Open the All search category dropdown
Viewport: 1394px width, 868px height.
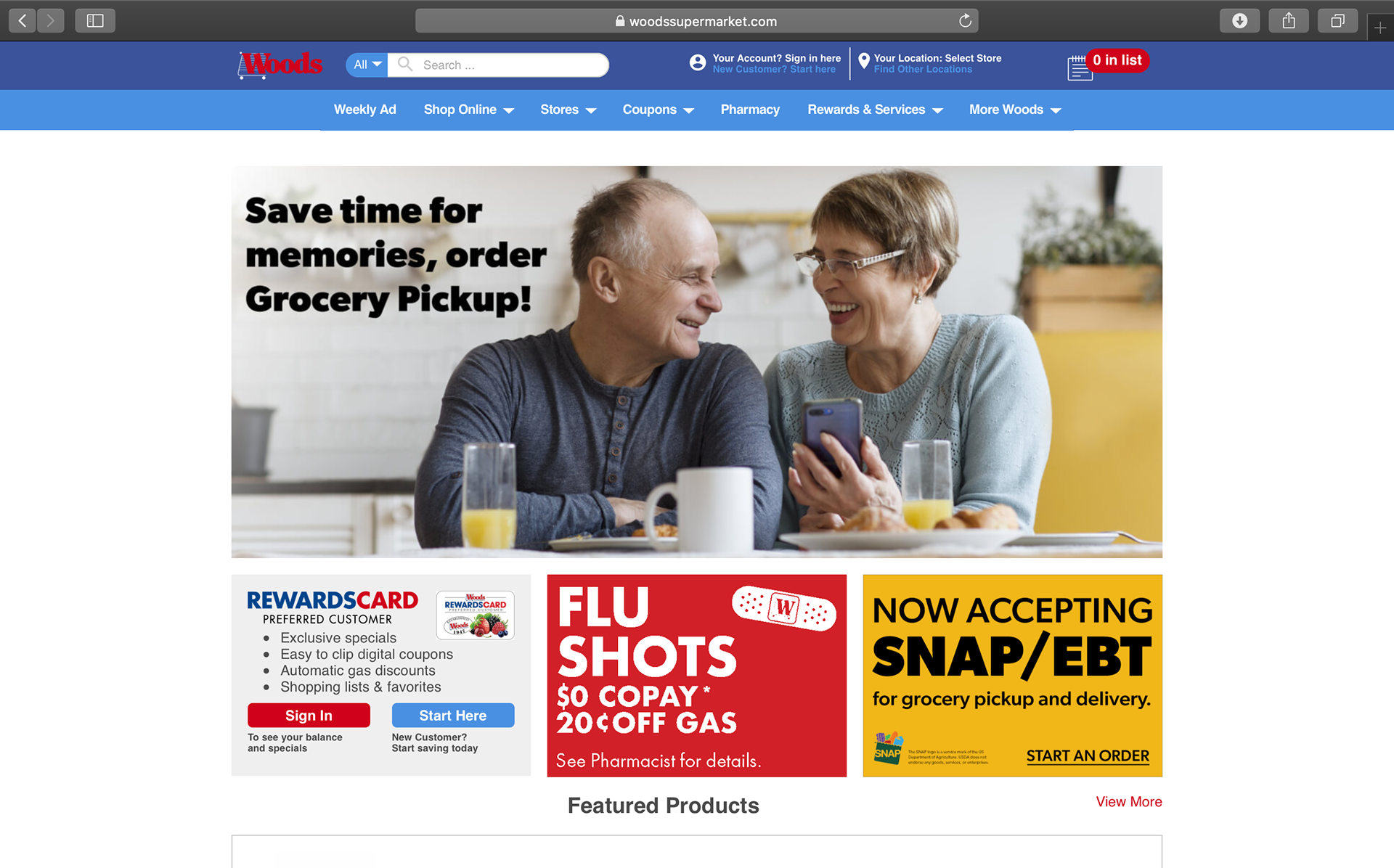[367, 65]
